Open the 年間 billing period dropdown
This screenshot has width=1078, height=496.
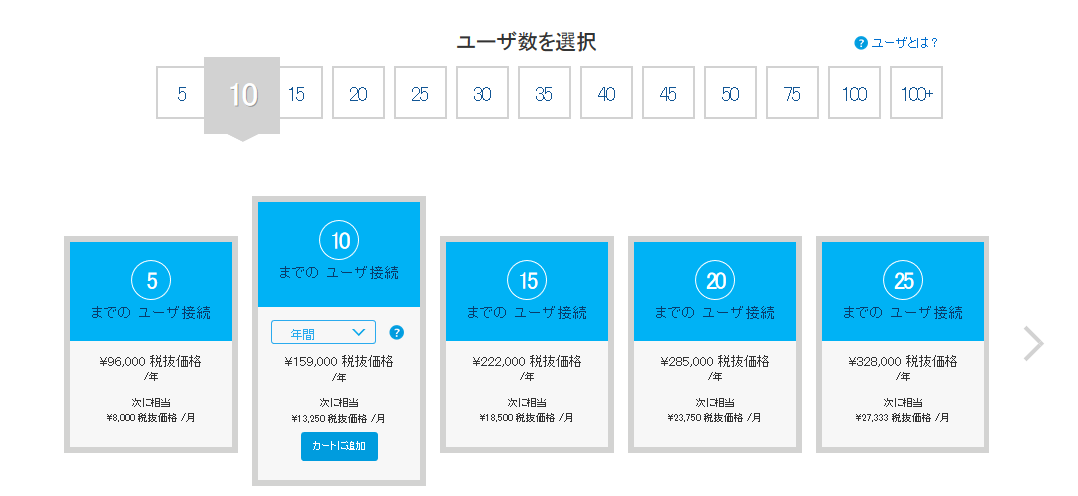(x=323, y=332)
